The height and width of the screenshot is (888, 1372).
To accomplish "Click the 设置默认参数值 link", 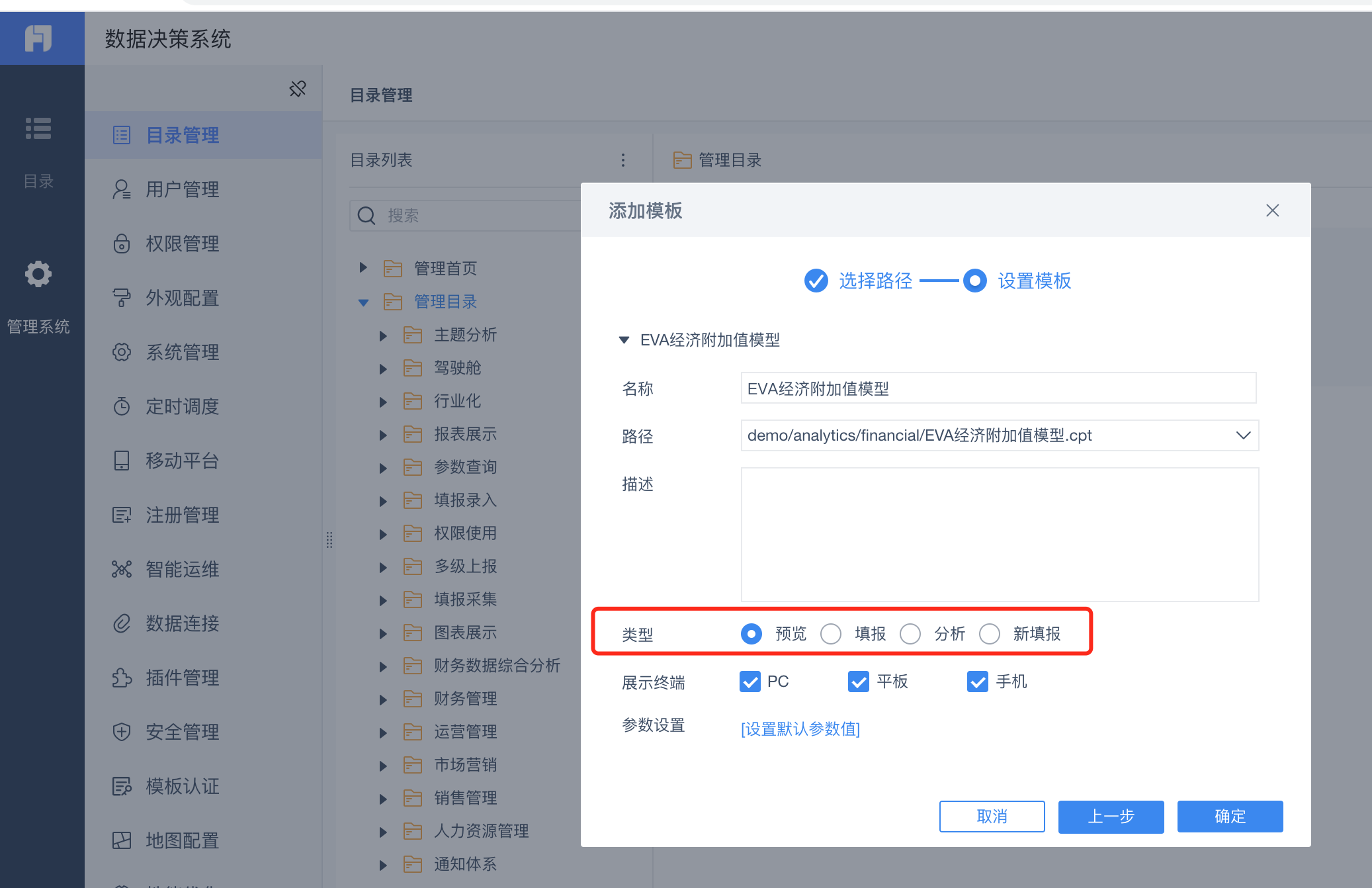I will click(800, 729).
